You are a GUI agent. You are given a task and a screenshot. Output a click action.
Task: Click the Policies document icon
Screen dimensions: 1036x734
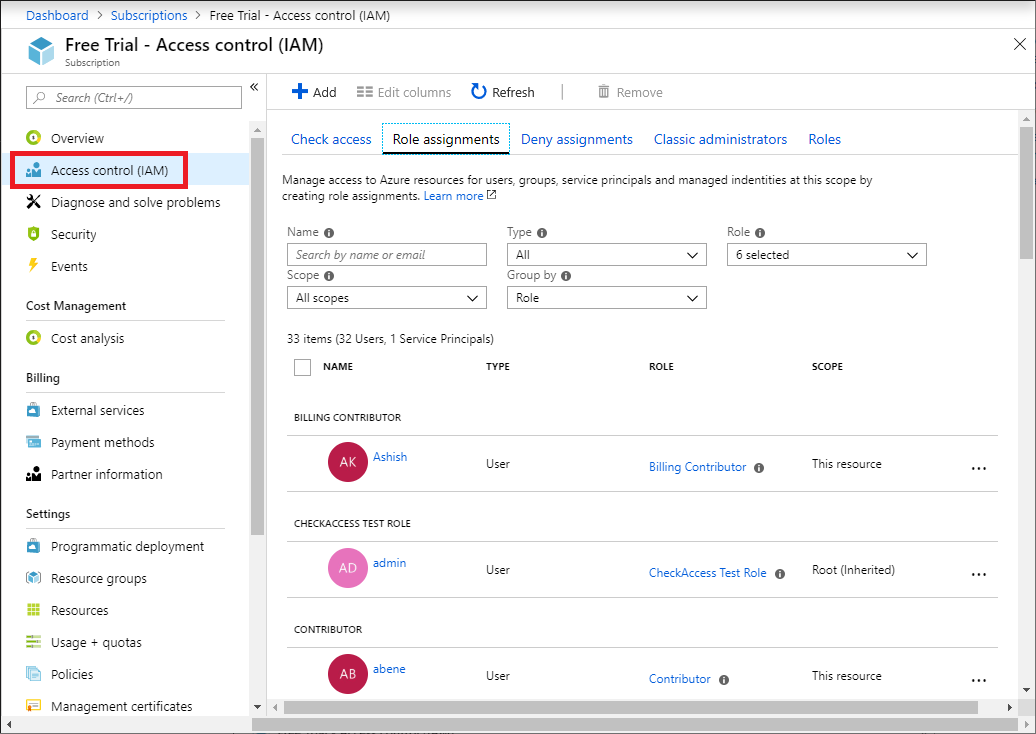pos(34,674)
